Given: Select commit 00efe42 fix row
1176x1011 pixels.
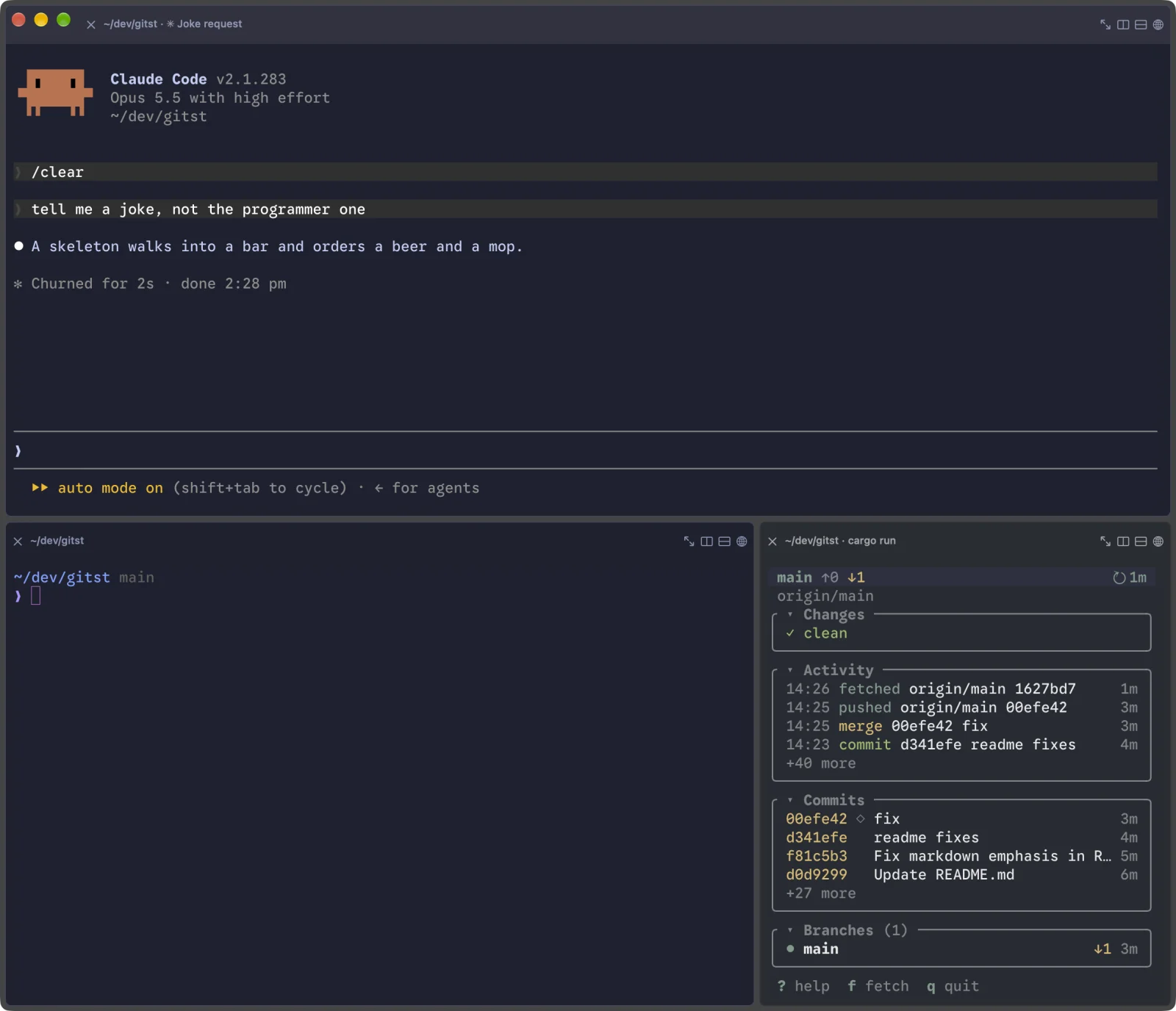Looking at the screenshot, I should click(x=961, y=818).
